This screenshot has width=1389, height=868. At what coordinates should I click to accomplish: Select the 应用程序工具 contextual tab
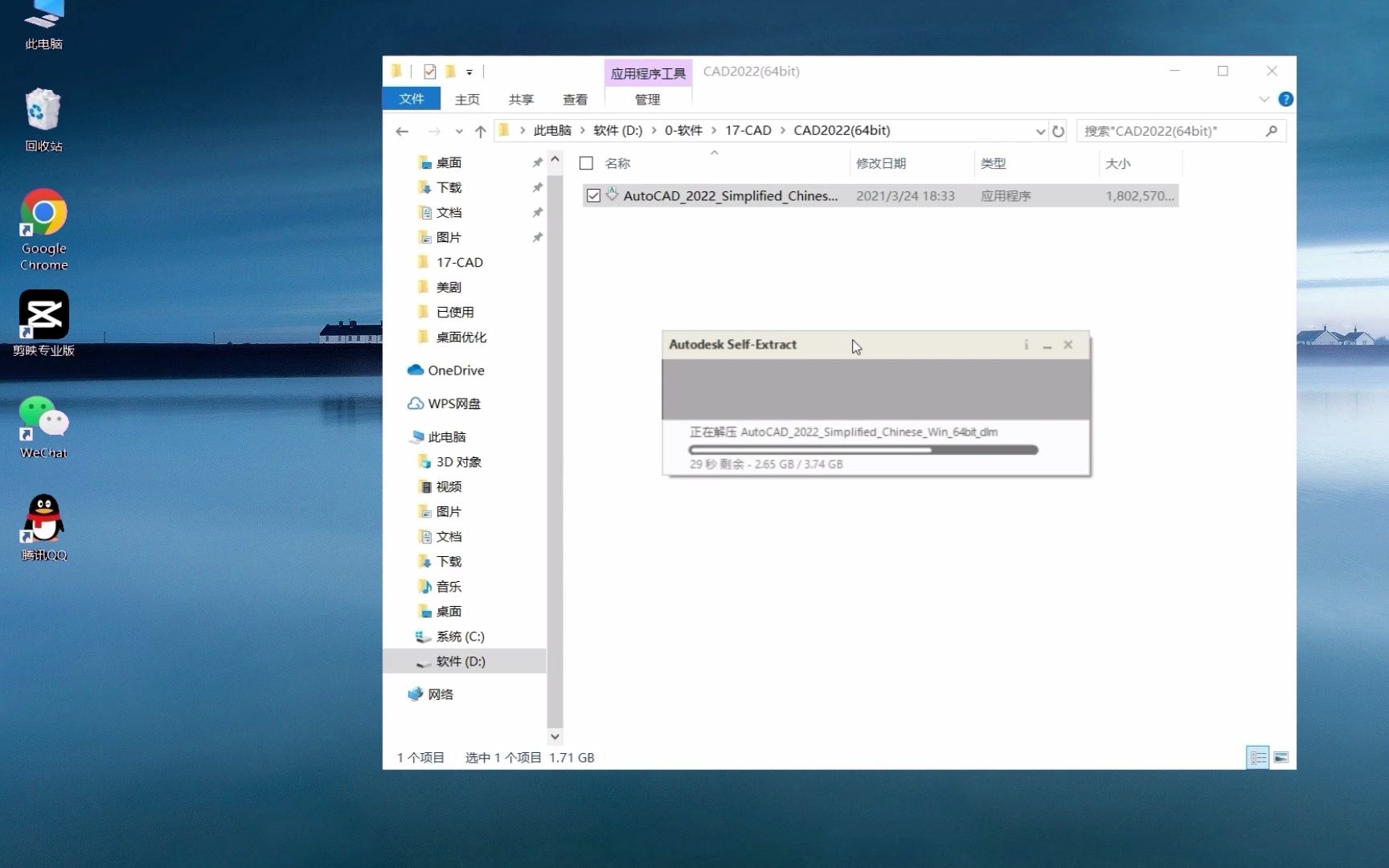(648, 73)
